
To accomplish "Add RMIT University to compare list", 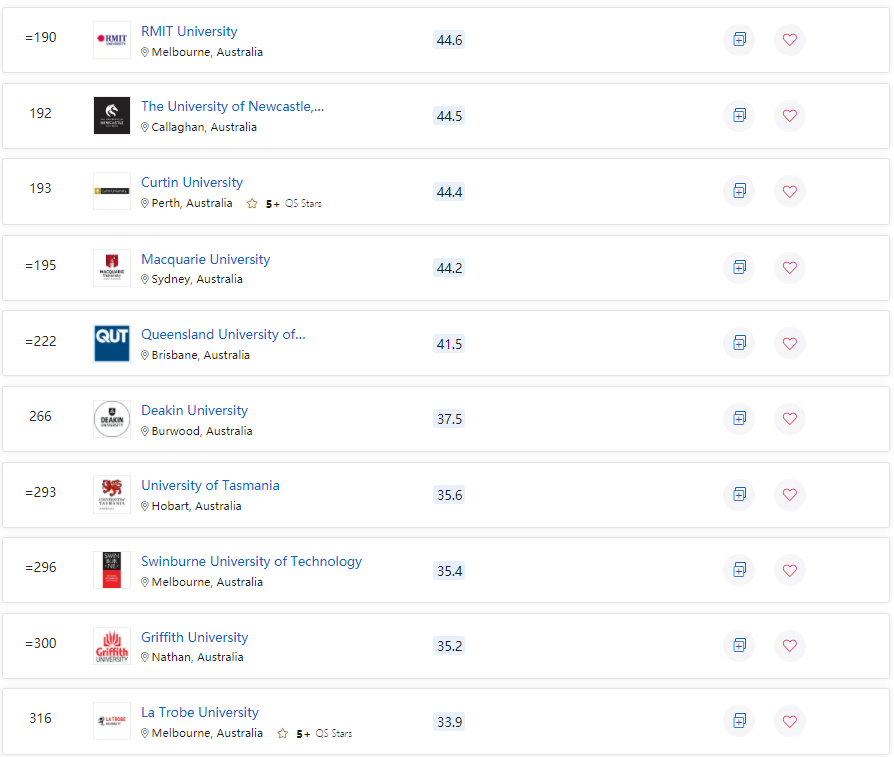I will point(739,40).
